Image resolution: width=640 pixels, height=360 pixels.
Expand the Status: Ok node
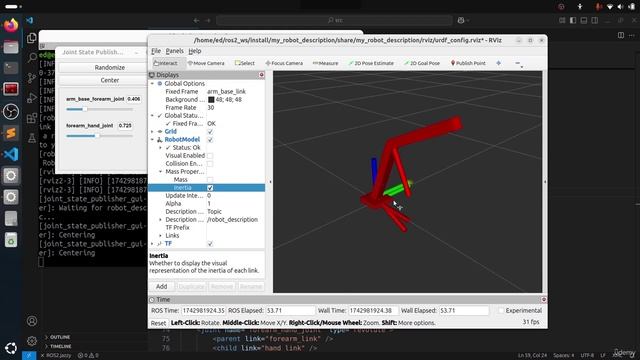tap(160, 148)
